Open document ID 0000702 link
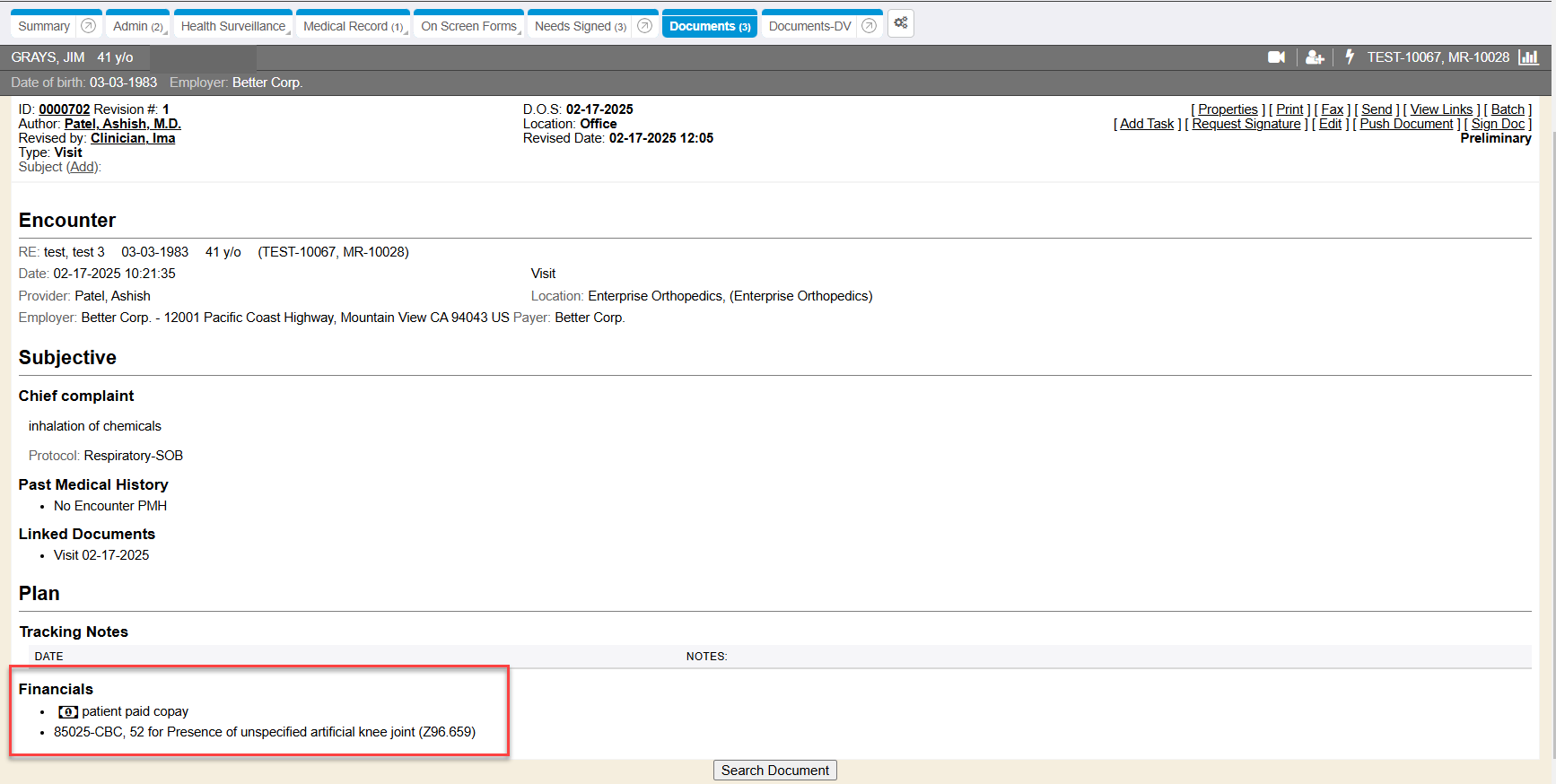This screenshot has height=784, width=1556. click(64, 109)
